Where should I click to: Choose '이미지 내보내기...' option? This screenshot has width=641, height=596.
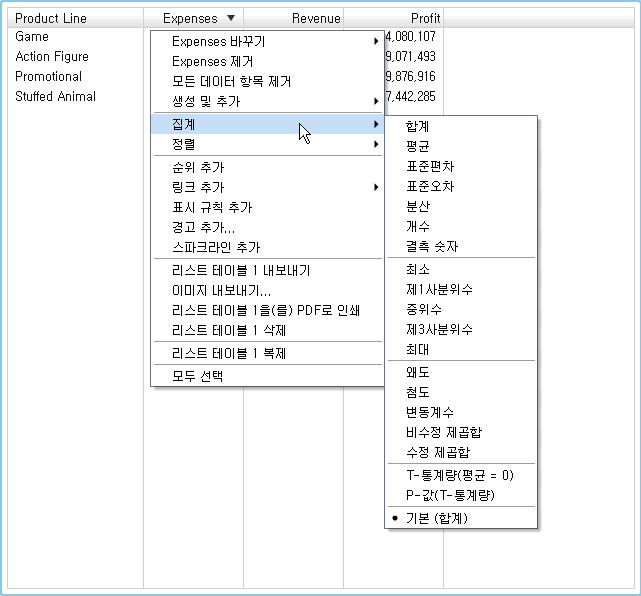click(221, 291)
